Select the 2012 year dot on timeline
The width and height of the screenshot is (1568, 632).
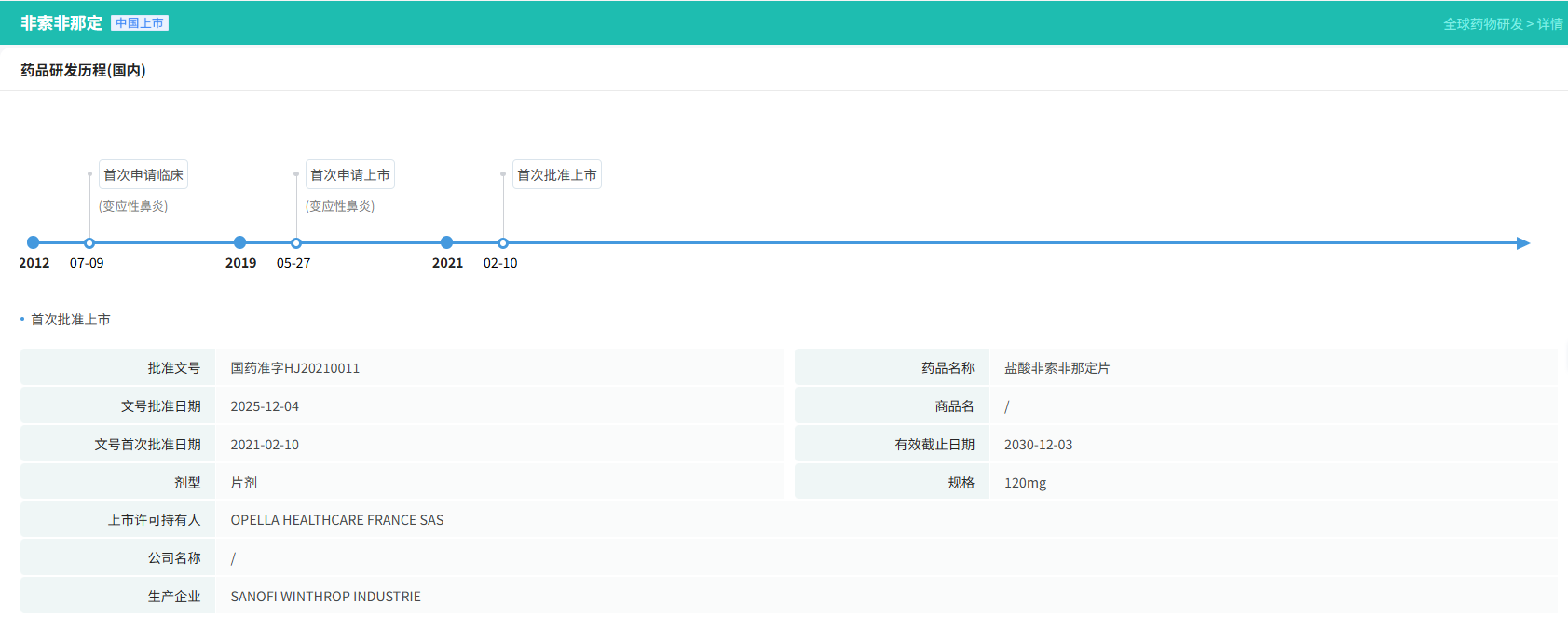point(34,242)
